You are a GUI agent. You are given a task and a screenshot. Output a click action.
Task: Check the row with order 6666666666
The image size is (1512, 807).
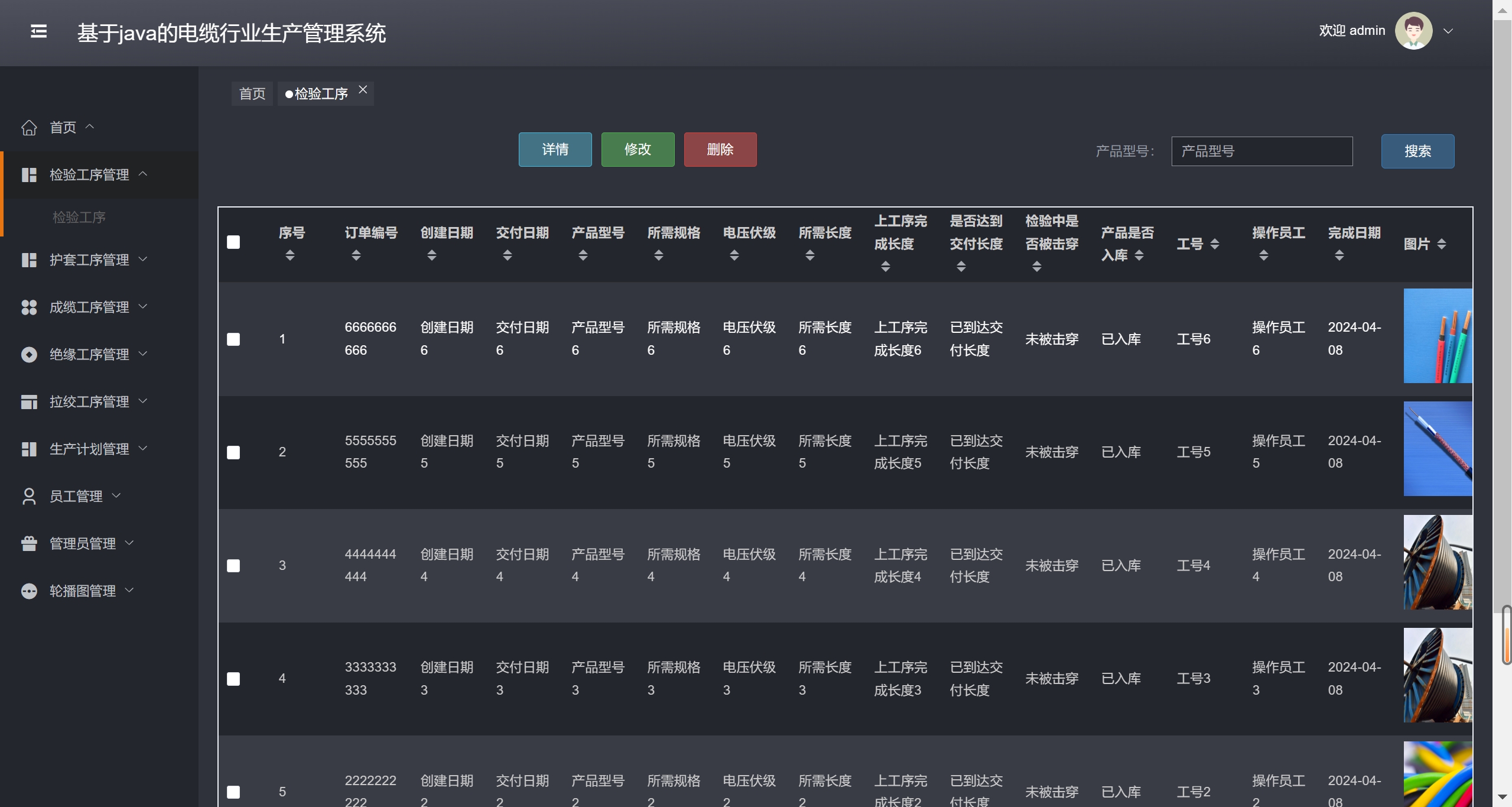click(233, 339)
